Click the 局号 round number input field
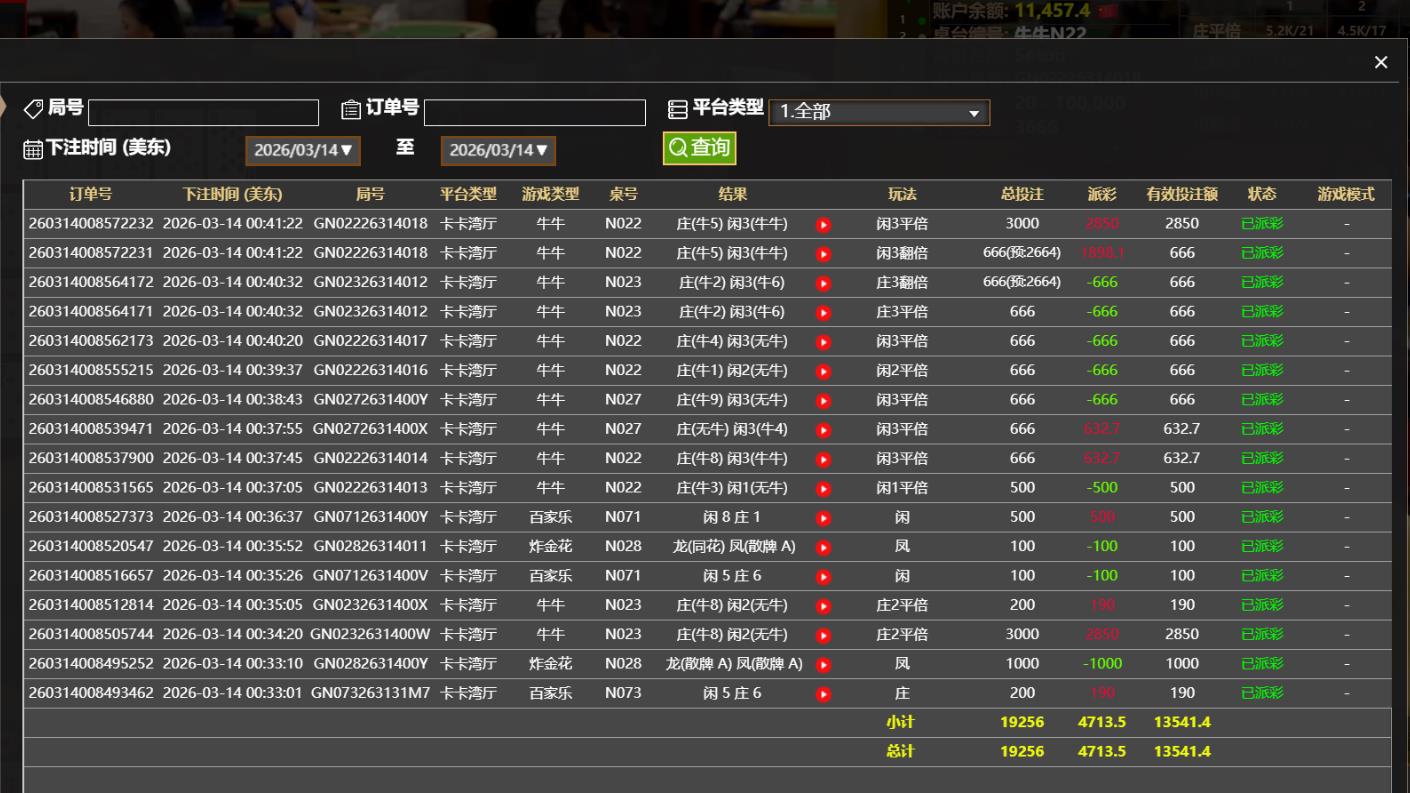1410x793 pixels. [203, 112]
